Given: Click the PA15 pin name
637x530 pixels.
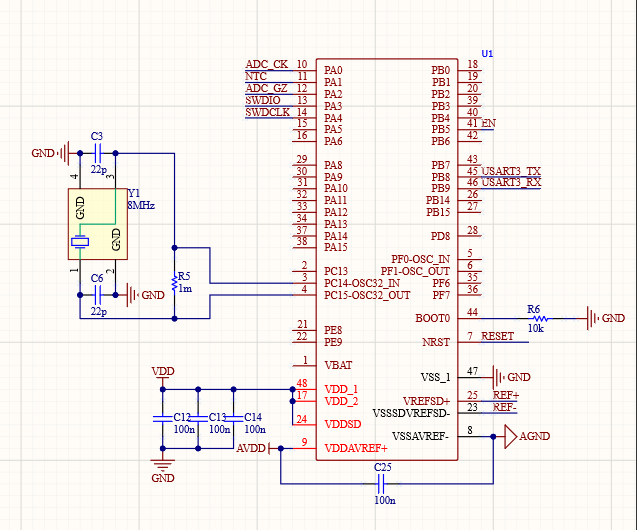Looking at the screenshot, I should pyautogui.click(x=336, y=247).
